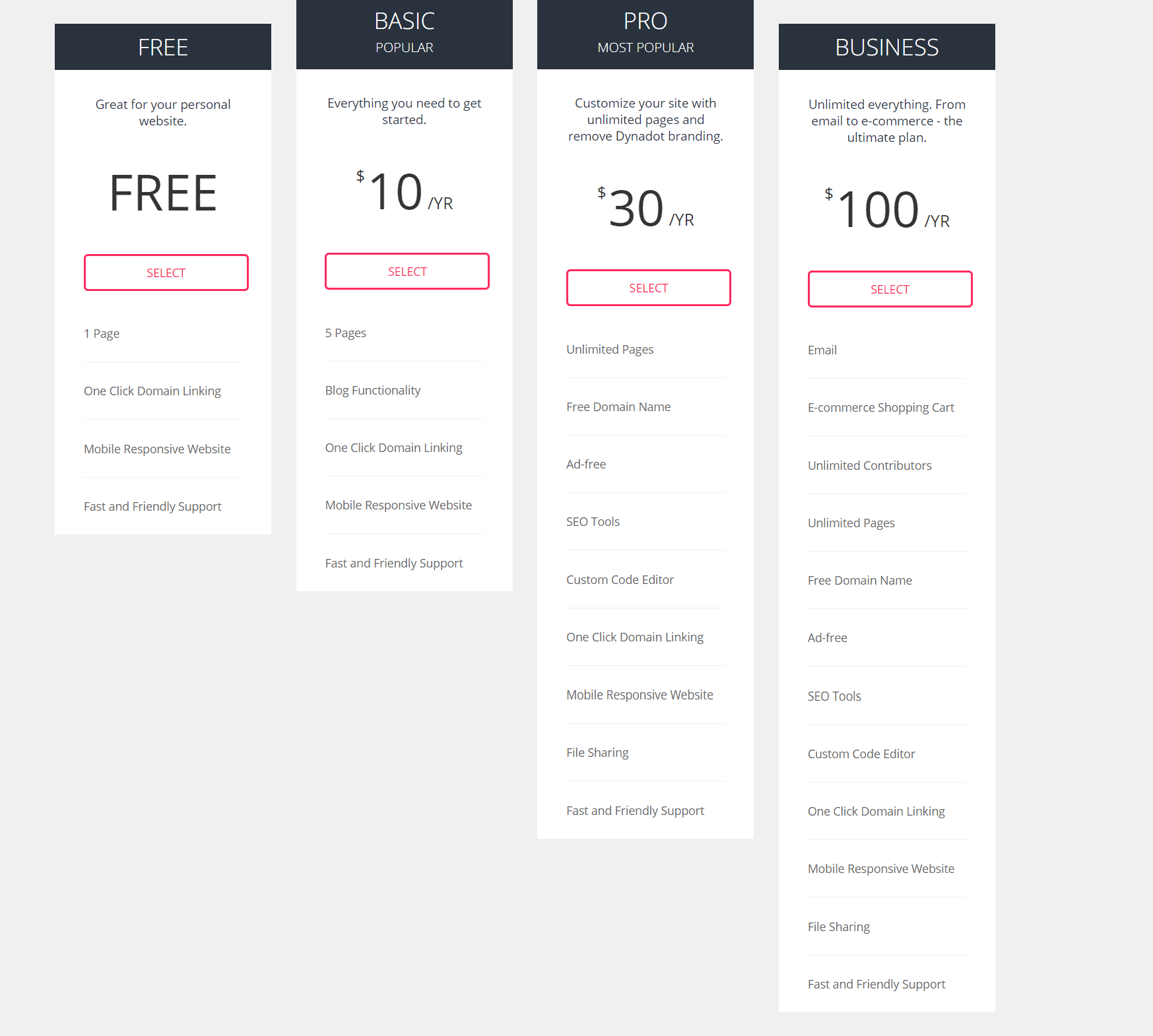Click 'Fast and Friendly Support' in Free plan
Viewport: 1153px width, 1036px height.
pyautogui.click(x=152, y=506)
